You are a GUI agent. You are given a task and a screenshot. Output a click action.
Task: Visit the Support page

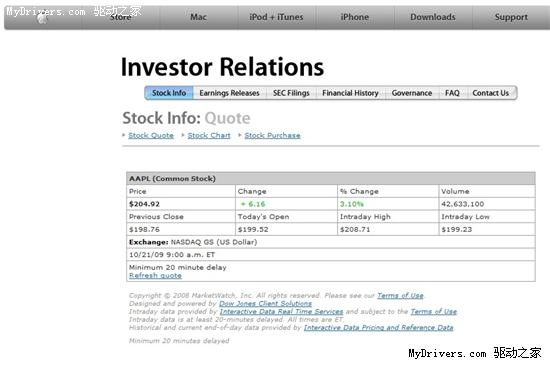click(x=511, y=17)
